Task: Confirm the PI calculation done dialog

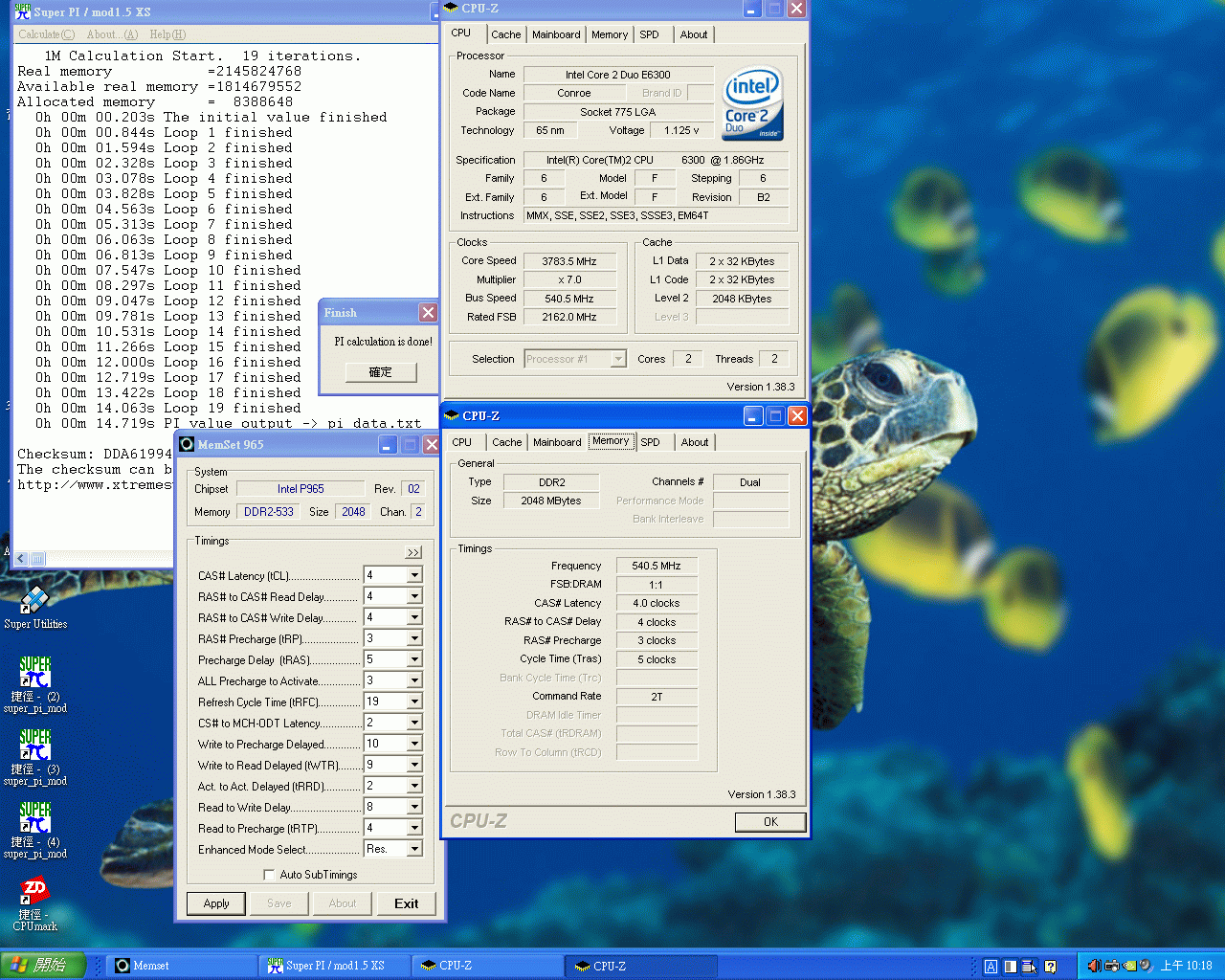Action: pos(381,372)
